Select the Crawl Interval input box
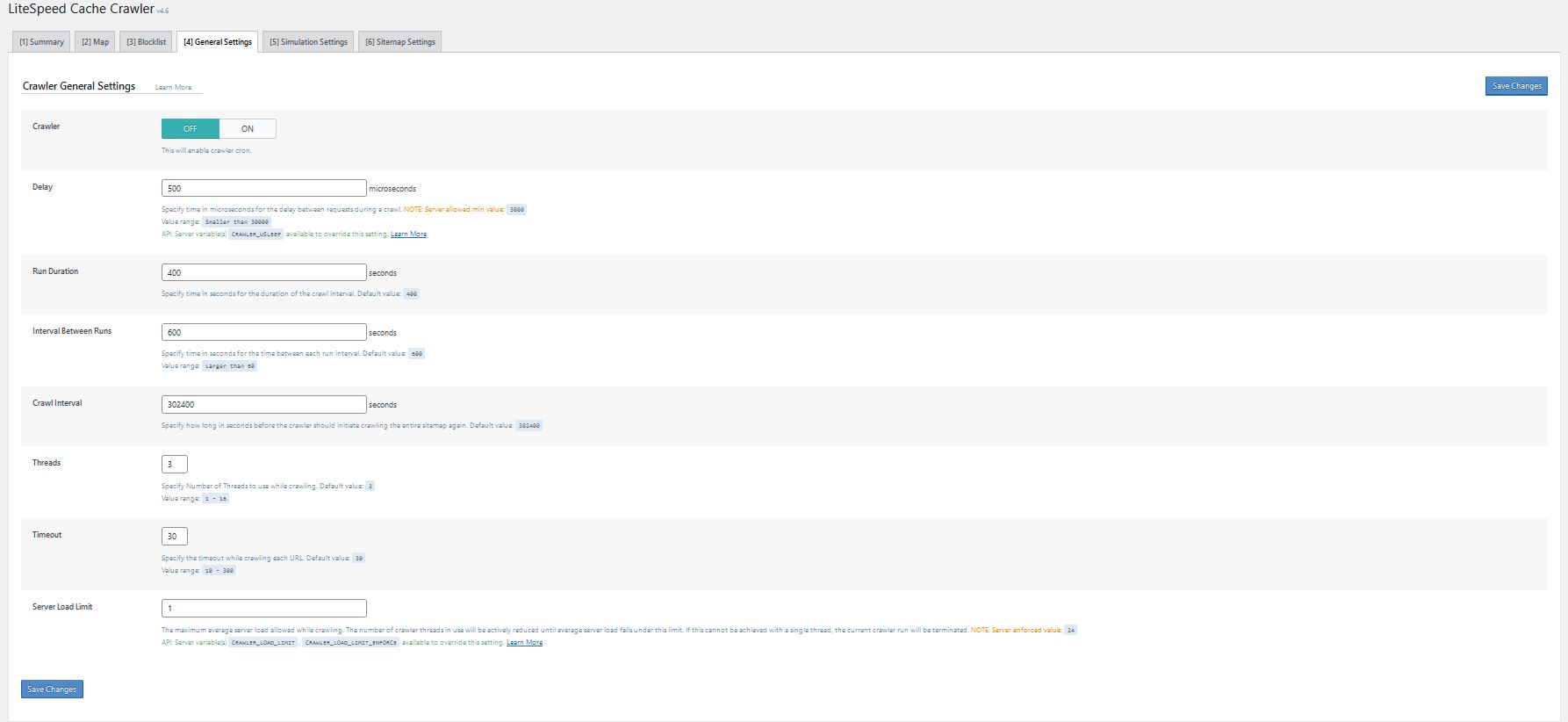This screenshot has height=722, width=1568. [x=263, y=404]
